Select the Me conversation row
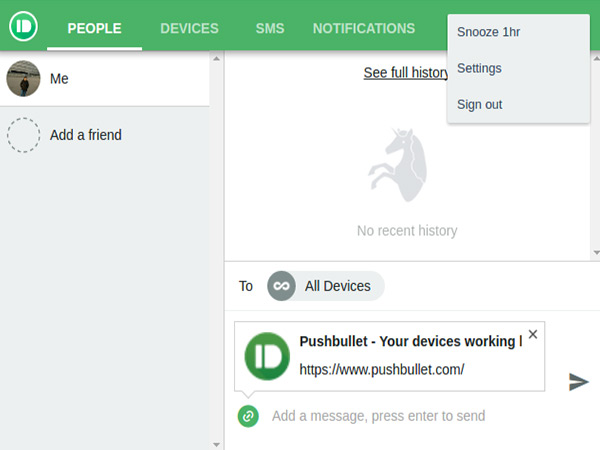This screenshot has width=600, height=450. point(104,78)
